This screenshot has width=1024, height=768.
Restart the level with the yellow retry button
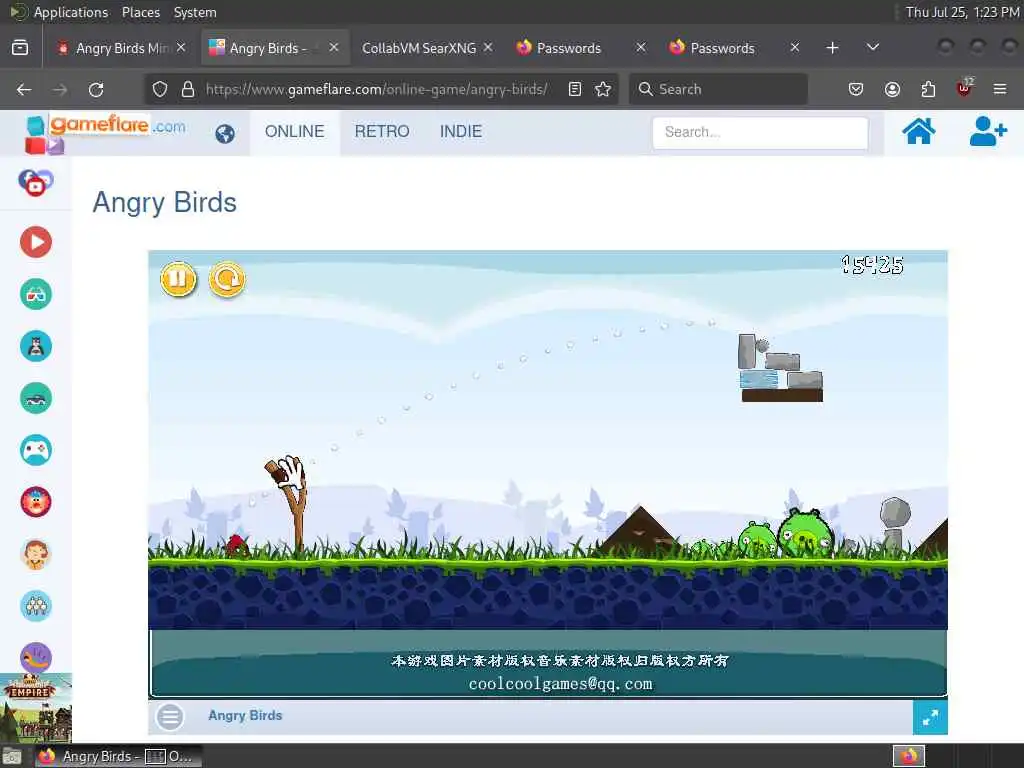(227, 279)
